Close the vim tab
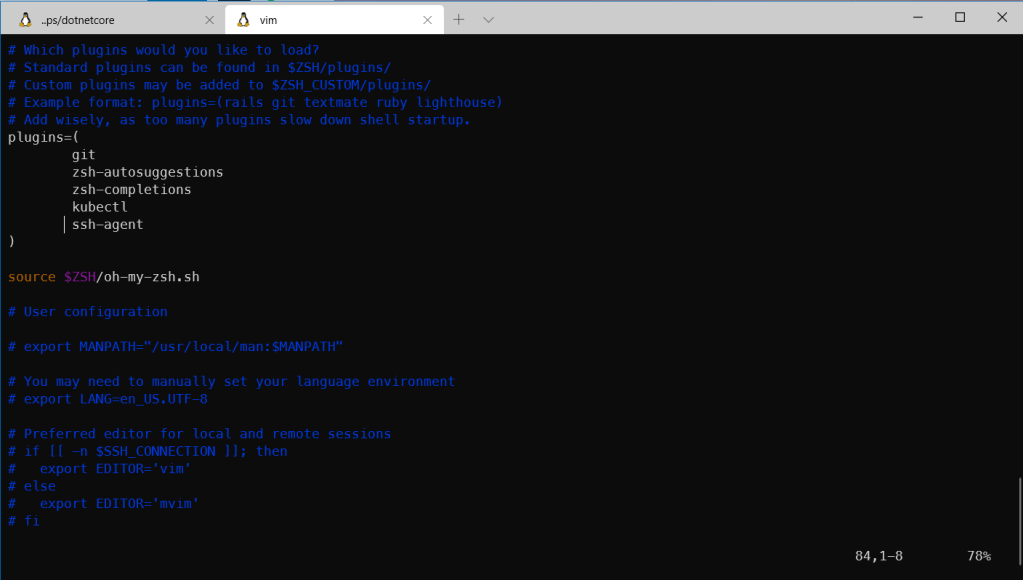Image resolution: width=1023 pixels, height=580 pixels. [x=428, y=19]
